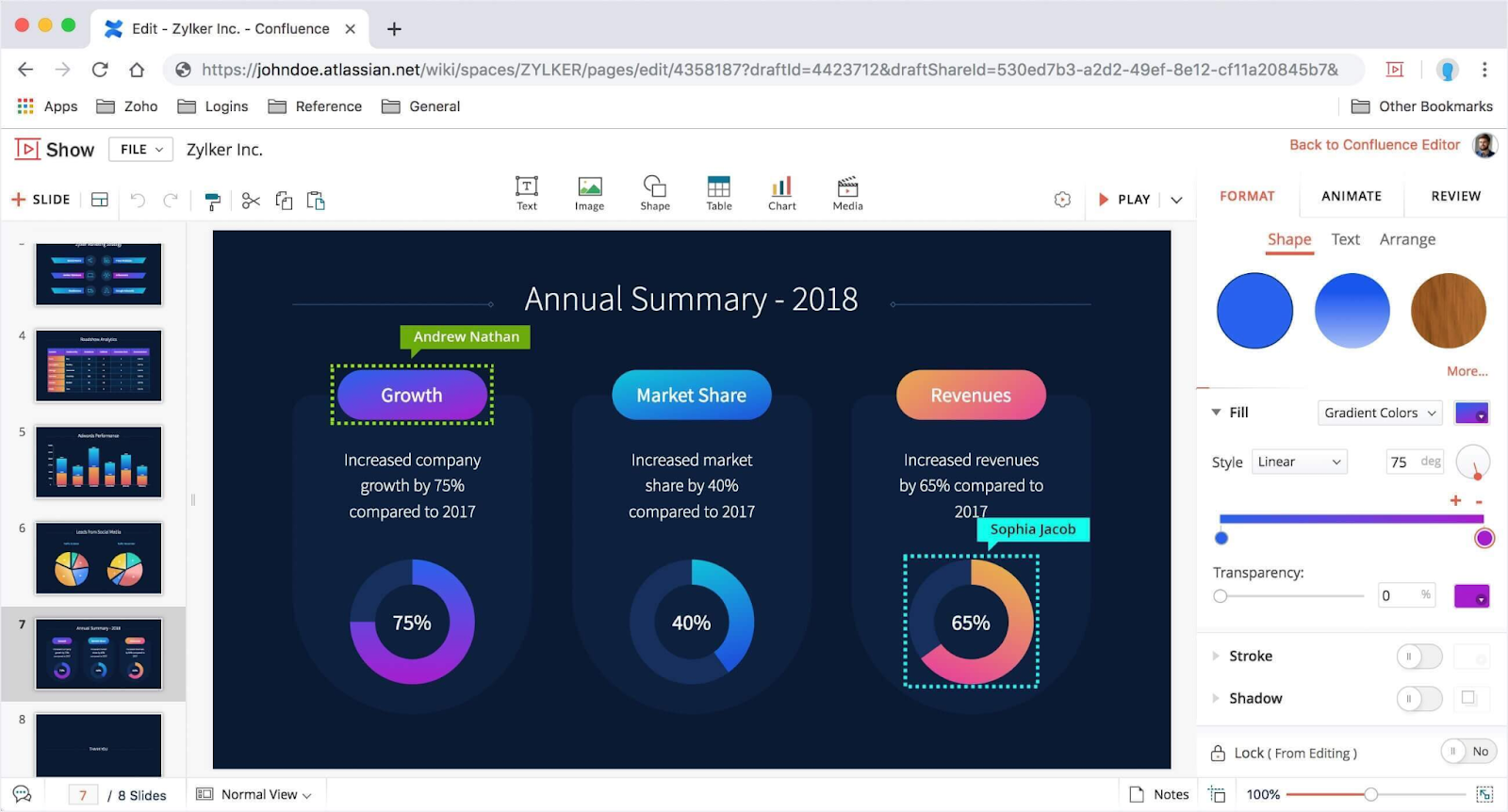Image resolution: width=1508 pixels, height=812 pixels.
Task: Click More... shape styles link
Action: [x=1467, y=371]
